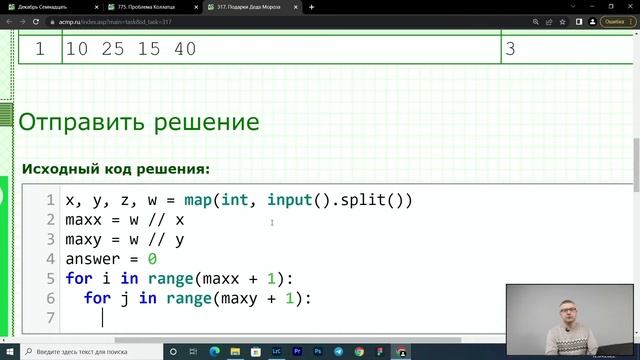This screenshot has width=640, height=360.
Task: Open File Explorer from the taskbar
Action: 235,351
